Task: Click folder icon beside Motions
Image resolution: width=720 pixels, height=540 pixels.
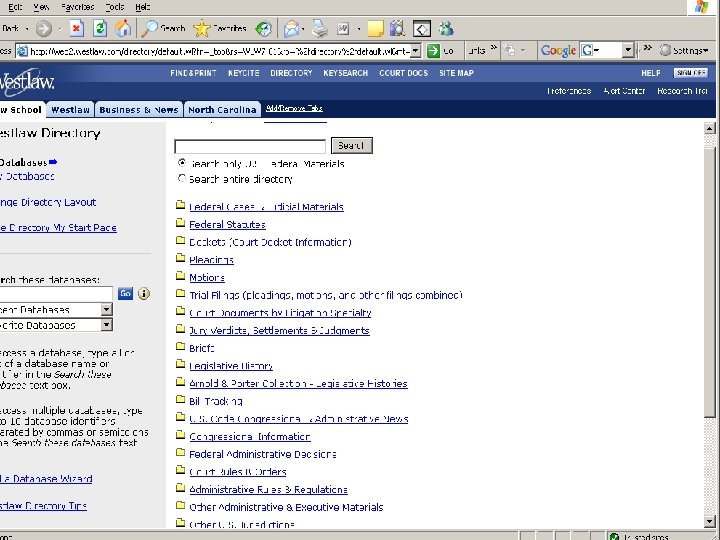Action: click(180, 276)
